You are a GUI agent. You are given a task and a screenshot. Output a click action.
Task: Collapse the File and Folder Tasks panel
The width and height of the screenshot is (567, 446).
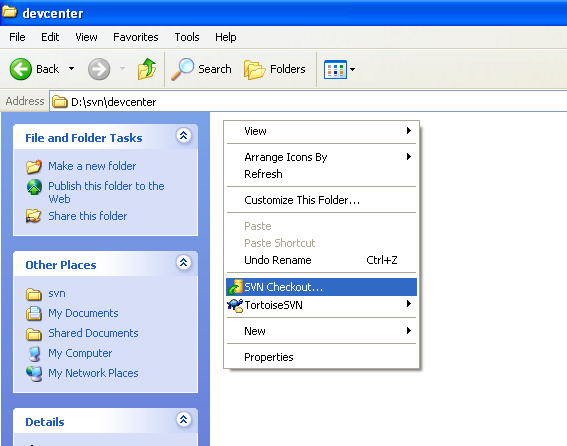[x=183, y=136]
